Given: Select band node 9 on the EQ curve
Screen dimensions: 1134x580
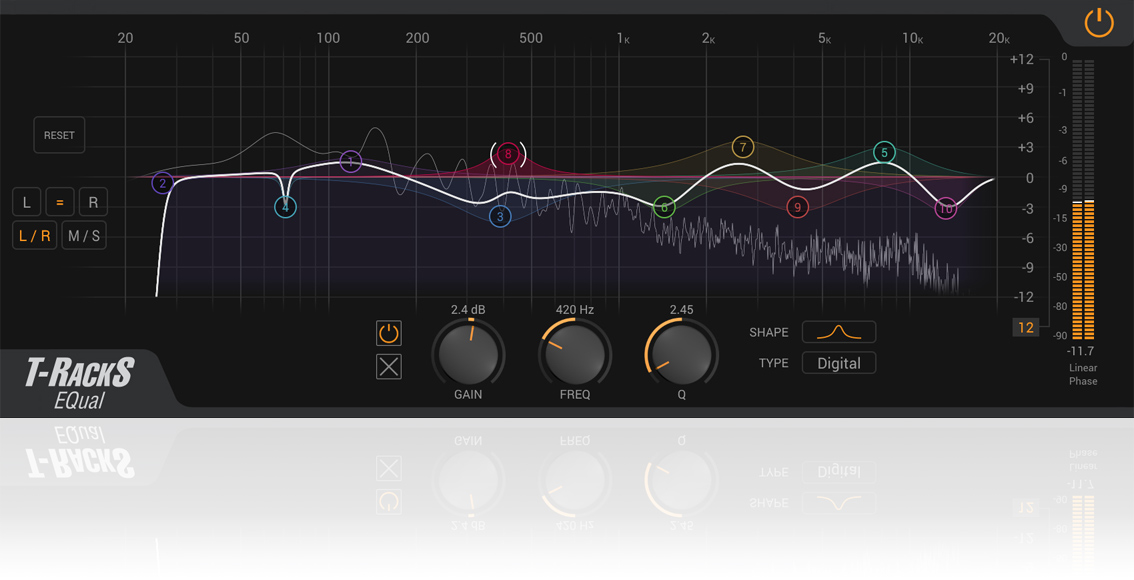Looking at the screenshot, I should coord(797,208).
